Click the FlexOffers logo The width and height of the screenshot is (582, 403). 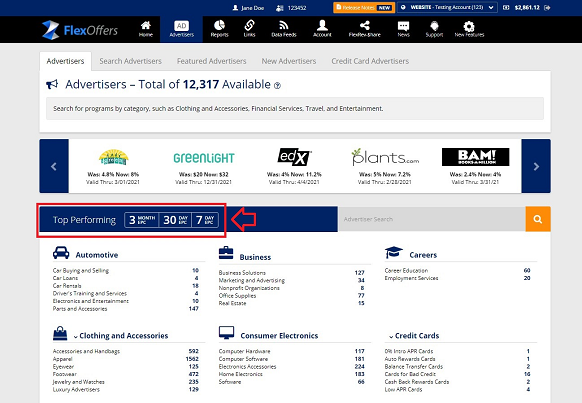80,30
